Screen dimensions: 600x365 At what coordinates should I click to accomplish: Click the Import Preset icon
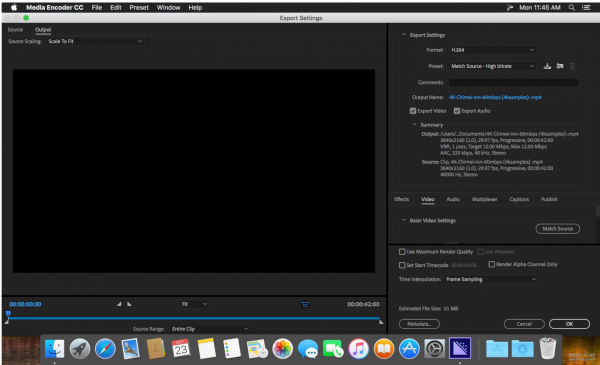click(560, 66)
